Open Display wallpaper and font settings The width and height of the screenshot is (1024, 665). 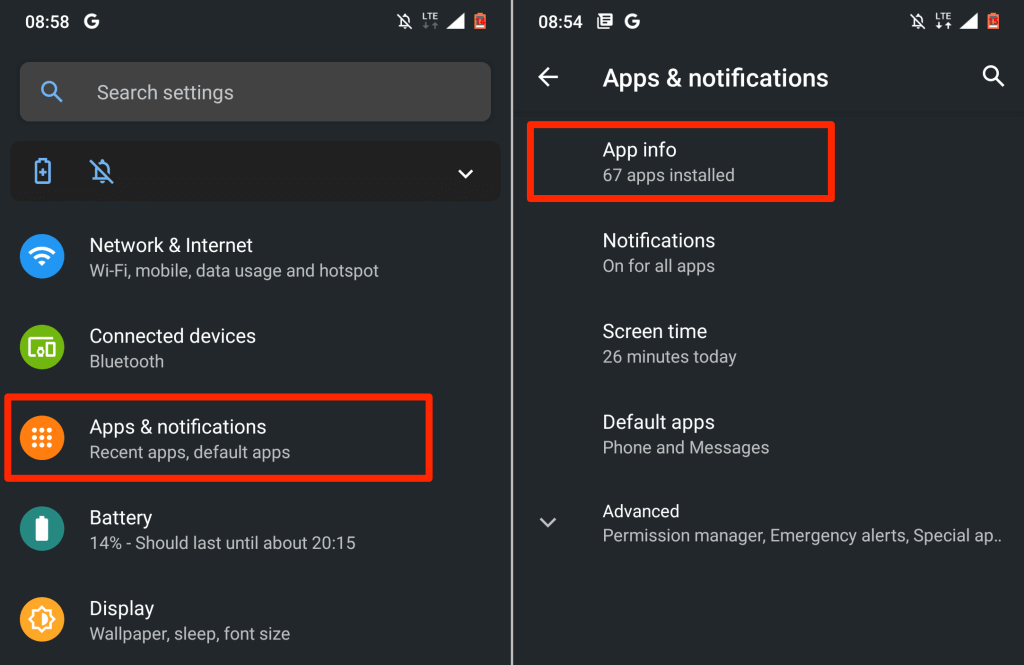(190, 621)
